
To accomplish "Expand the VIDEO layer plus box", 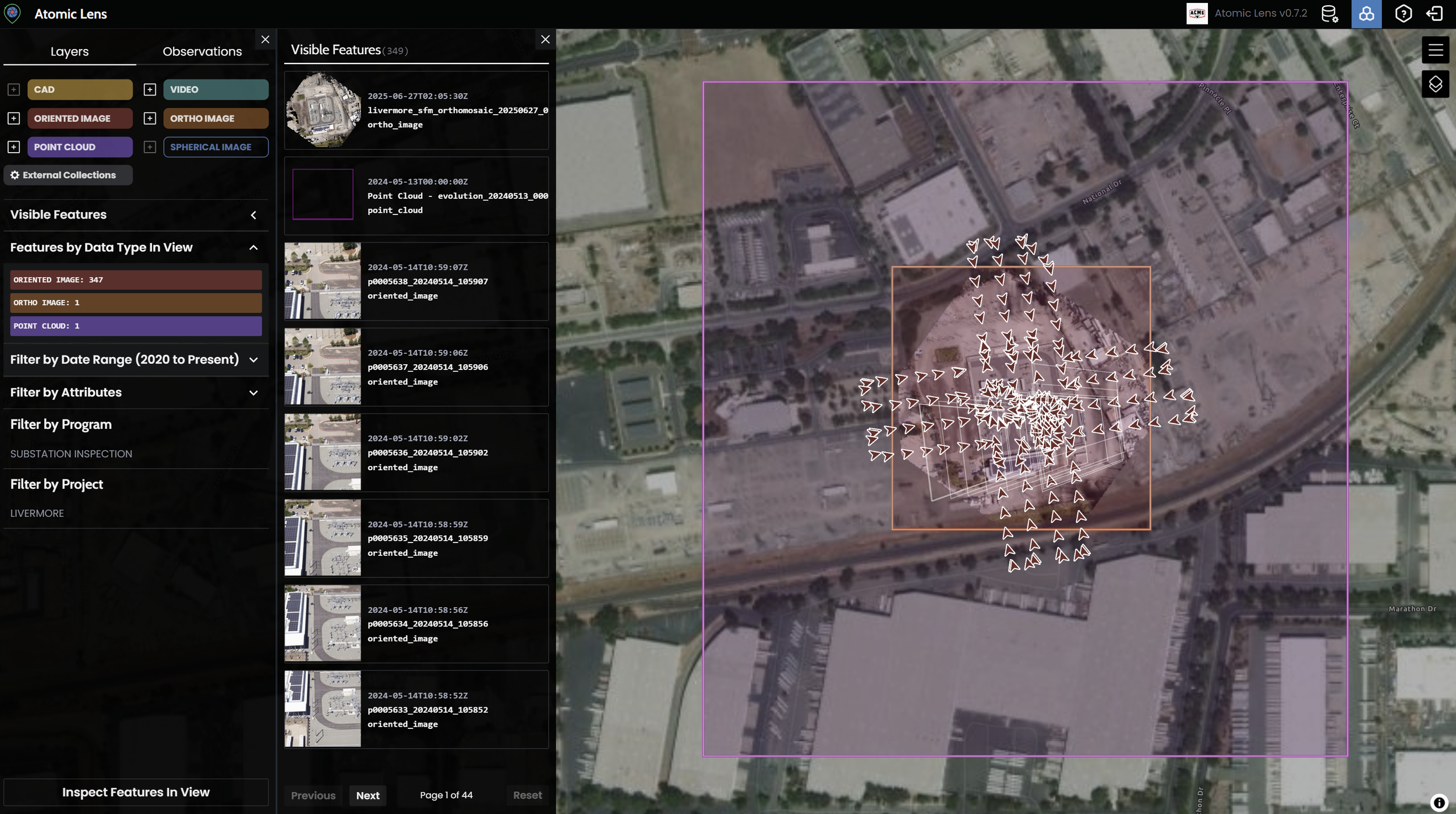I will click(x=150, y=90).
